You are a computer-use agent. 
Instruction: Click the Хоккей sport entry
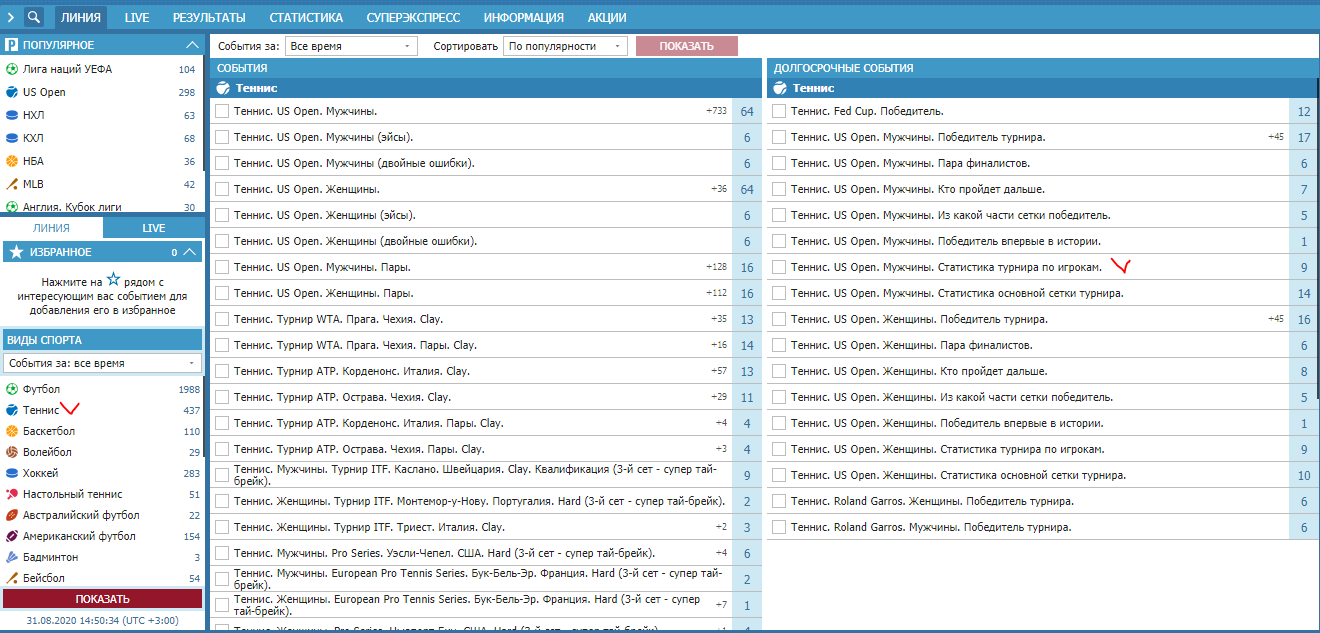pyautogui.click(x=41, y=473)
